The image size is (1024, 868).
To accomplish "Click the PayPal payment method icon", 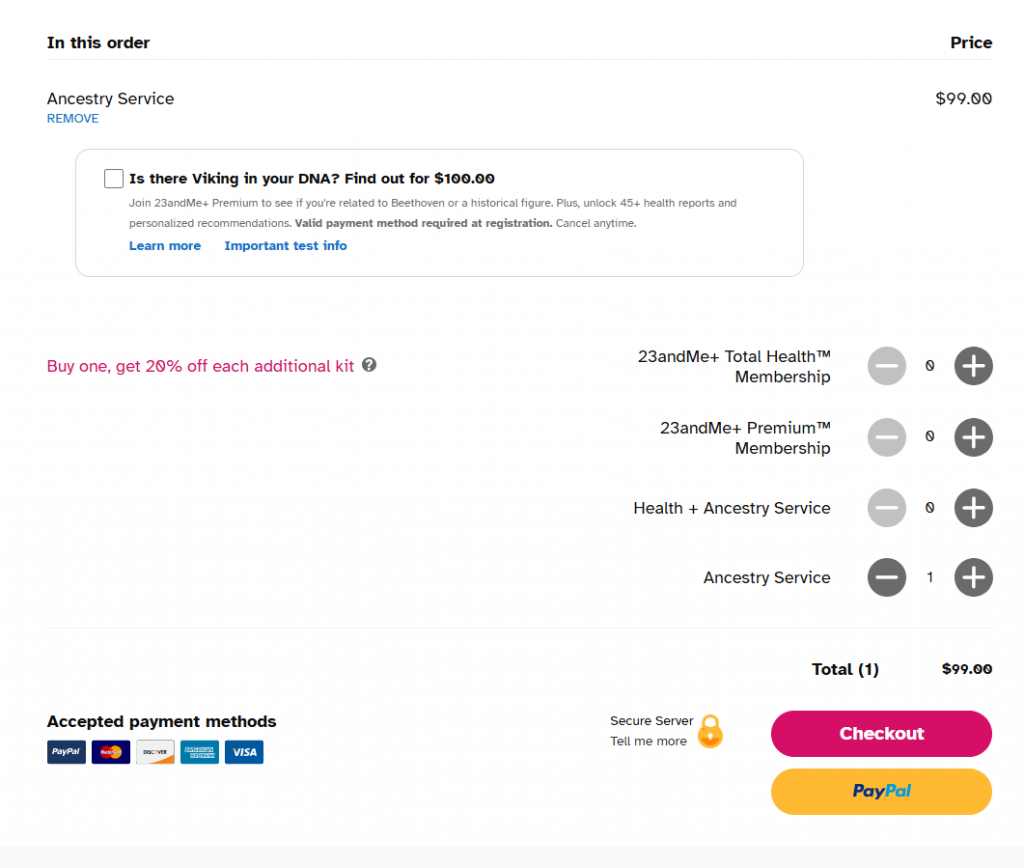I will [x=66, y=752].
